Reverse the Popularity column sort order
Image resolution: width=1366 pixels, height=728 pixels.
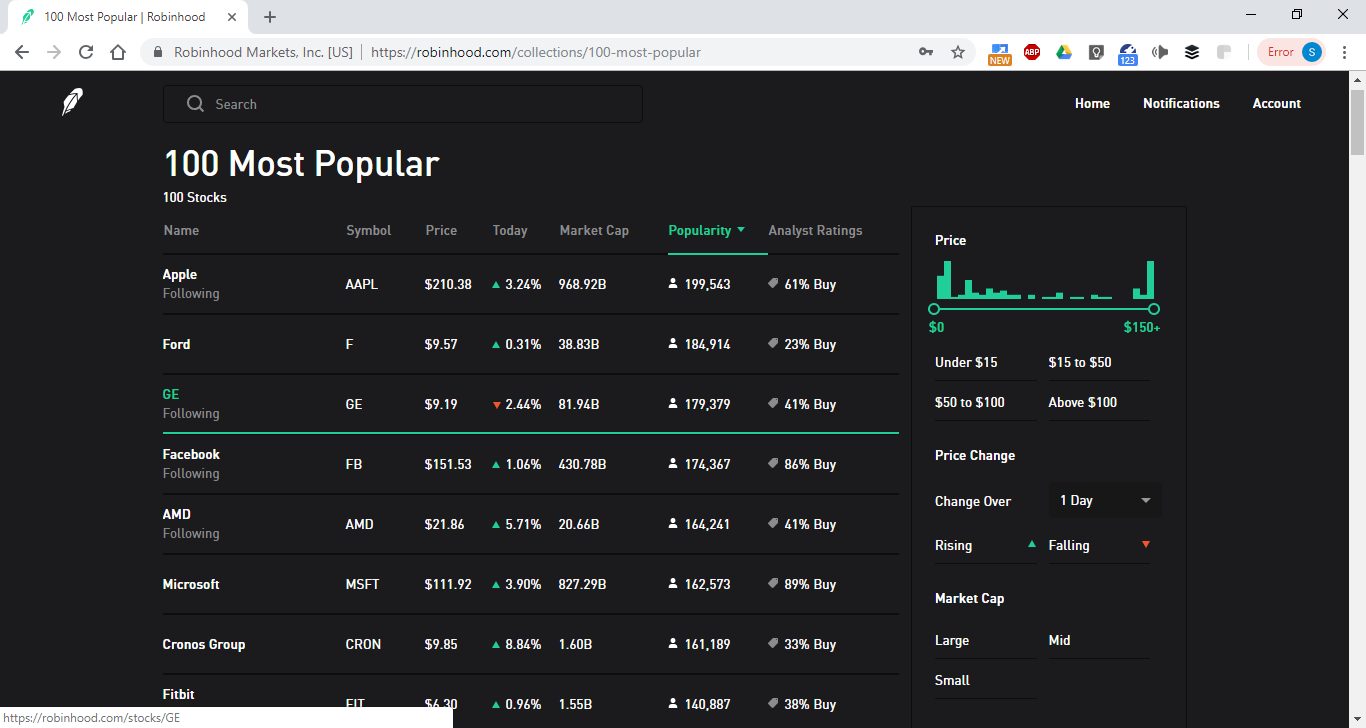(706, 230)
